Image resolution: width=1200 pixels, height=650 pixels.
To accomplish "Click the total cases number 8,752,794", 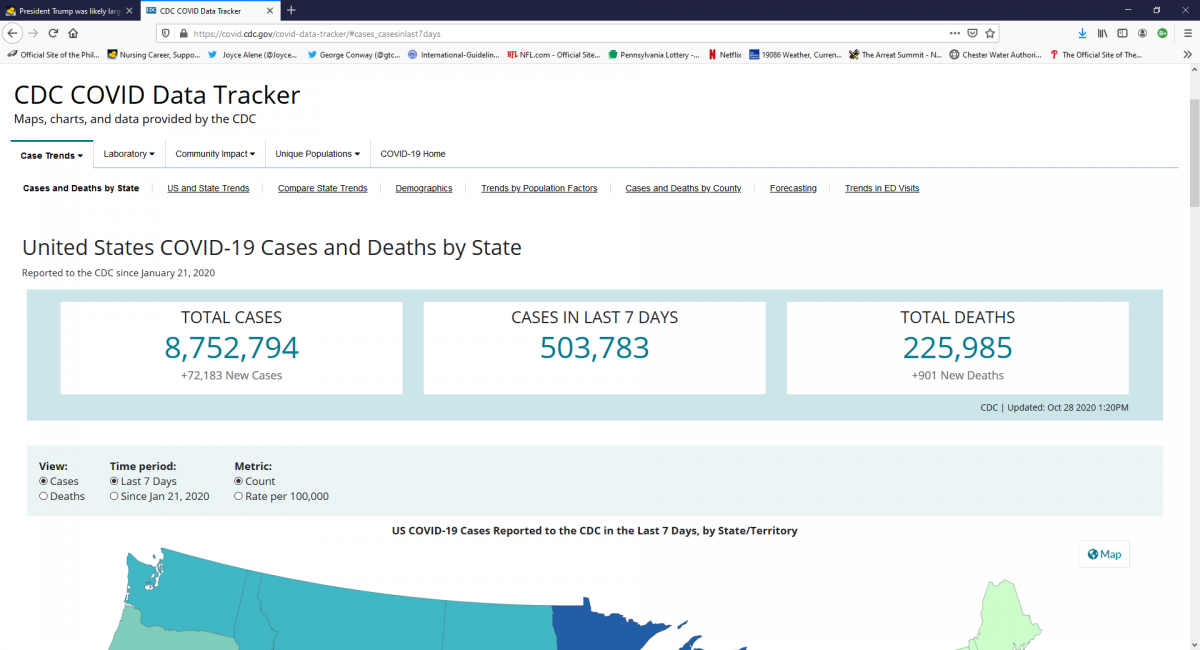I will tap(232, 347).
